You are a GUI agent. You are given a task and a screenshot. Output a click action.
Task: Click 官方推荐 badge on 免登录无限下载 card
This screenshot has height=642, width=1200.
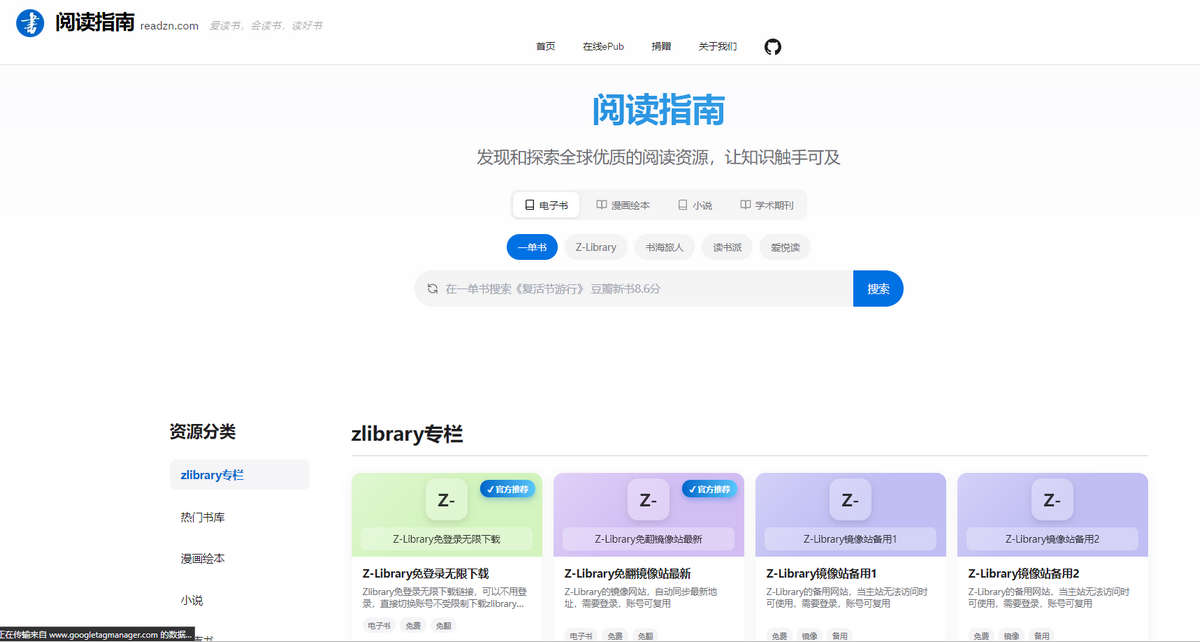(x=508, y=489)
